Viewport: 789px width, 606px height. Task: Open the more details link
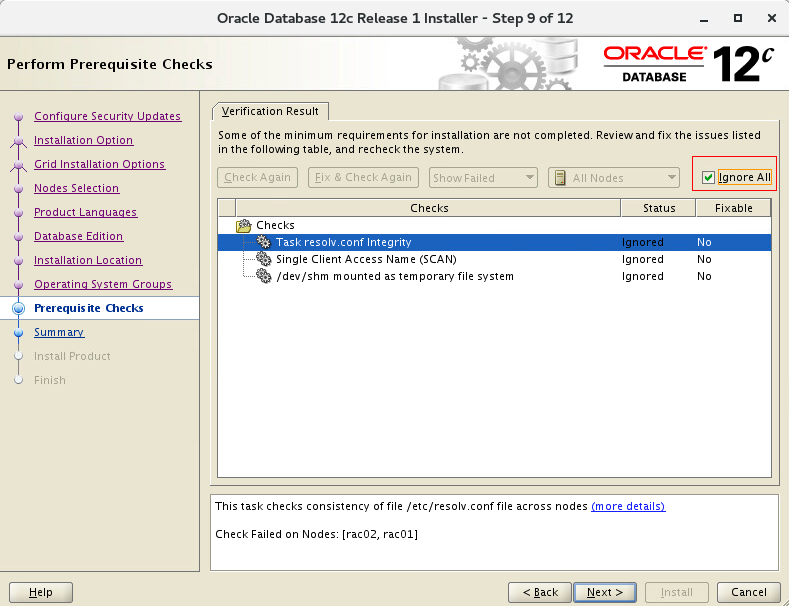coord(628,506)
